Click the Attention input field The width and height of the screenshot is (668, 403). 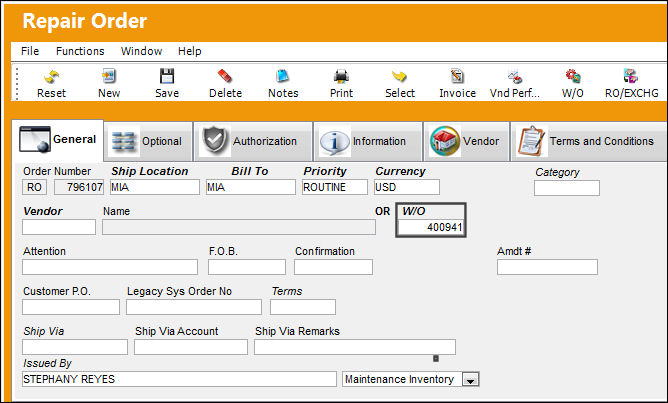(x=110, y=267)
